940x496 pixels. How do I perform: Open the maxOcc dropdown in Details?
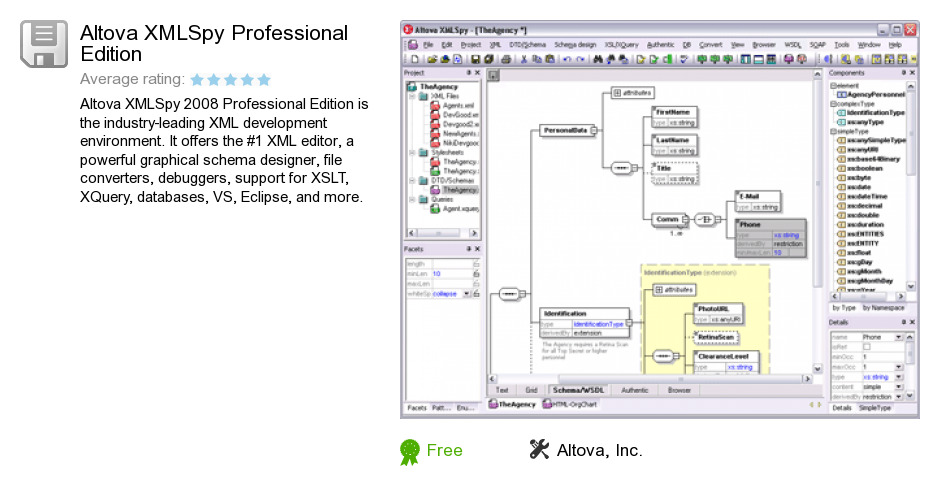pos(898,366)
